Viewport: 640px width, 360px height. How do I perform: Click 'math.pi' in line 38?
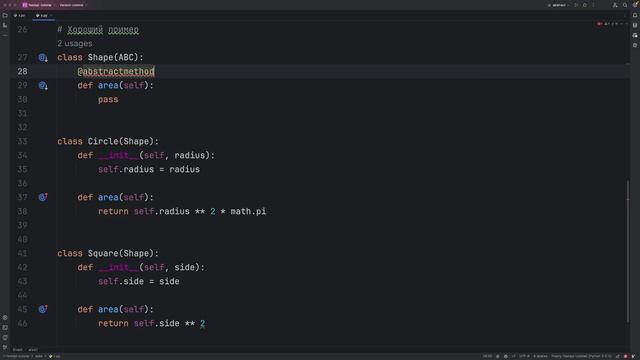click(248, 211)
